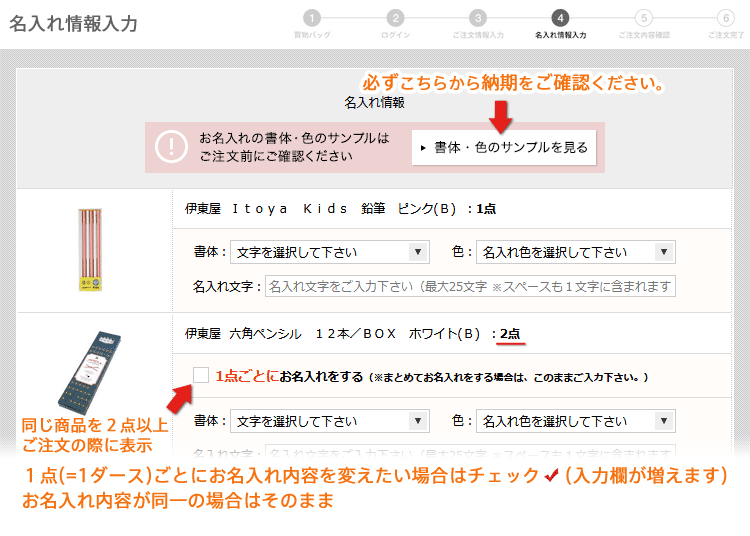Click step 3 ご注文情報入力 circle
750x536 pixels.
[x=478, y=18]
